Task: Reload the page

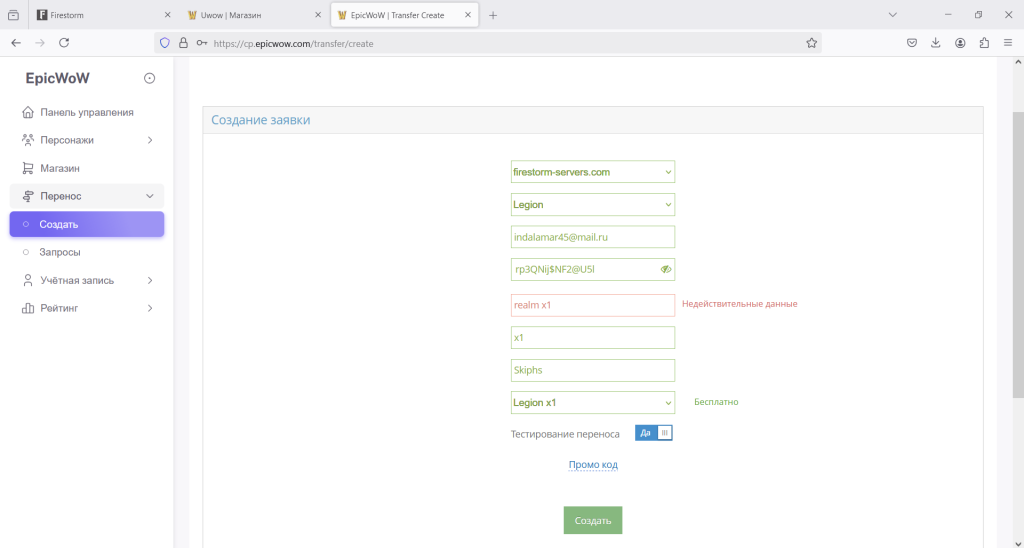Action: [x=64, y=43]
